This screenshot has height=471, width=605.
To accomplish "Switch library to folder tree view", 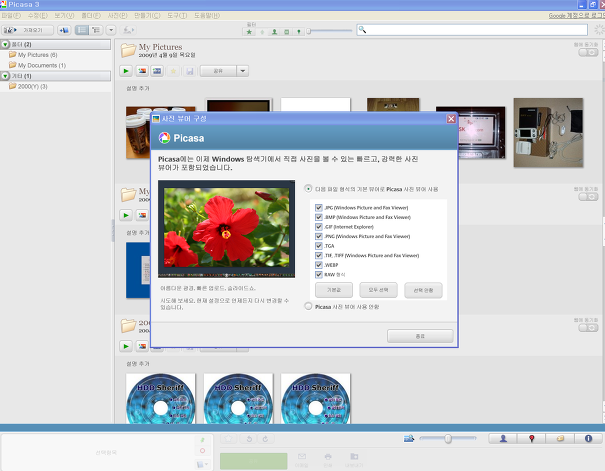I will (x=96, y=30).
